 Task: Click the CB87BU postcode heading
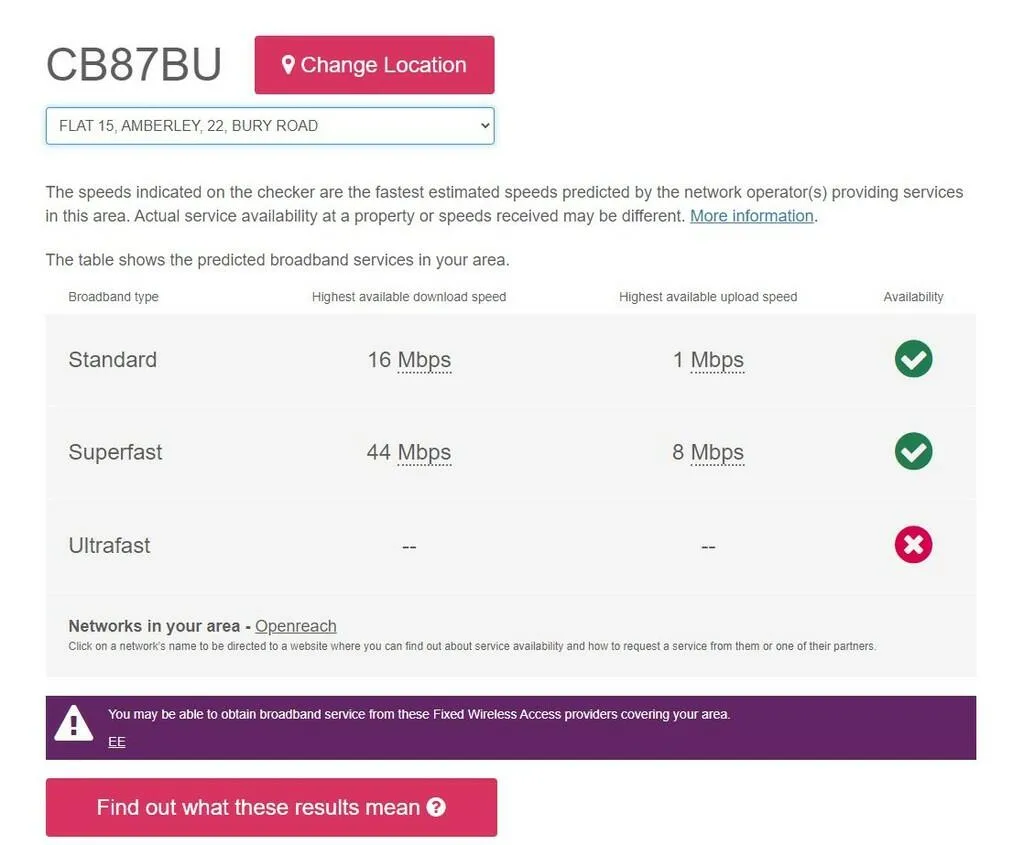pyautogui.click(x=134, y=65)
